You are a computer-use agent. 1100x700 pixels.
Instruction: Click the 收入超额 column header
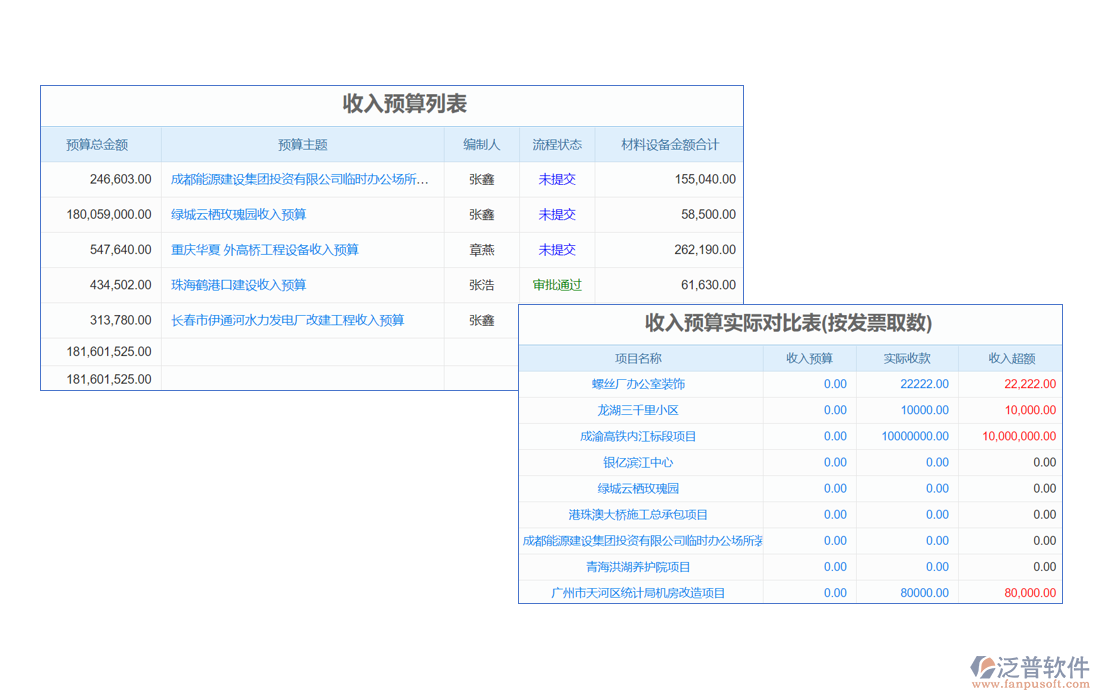[x=1011, y=358]
